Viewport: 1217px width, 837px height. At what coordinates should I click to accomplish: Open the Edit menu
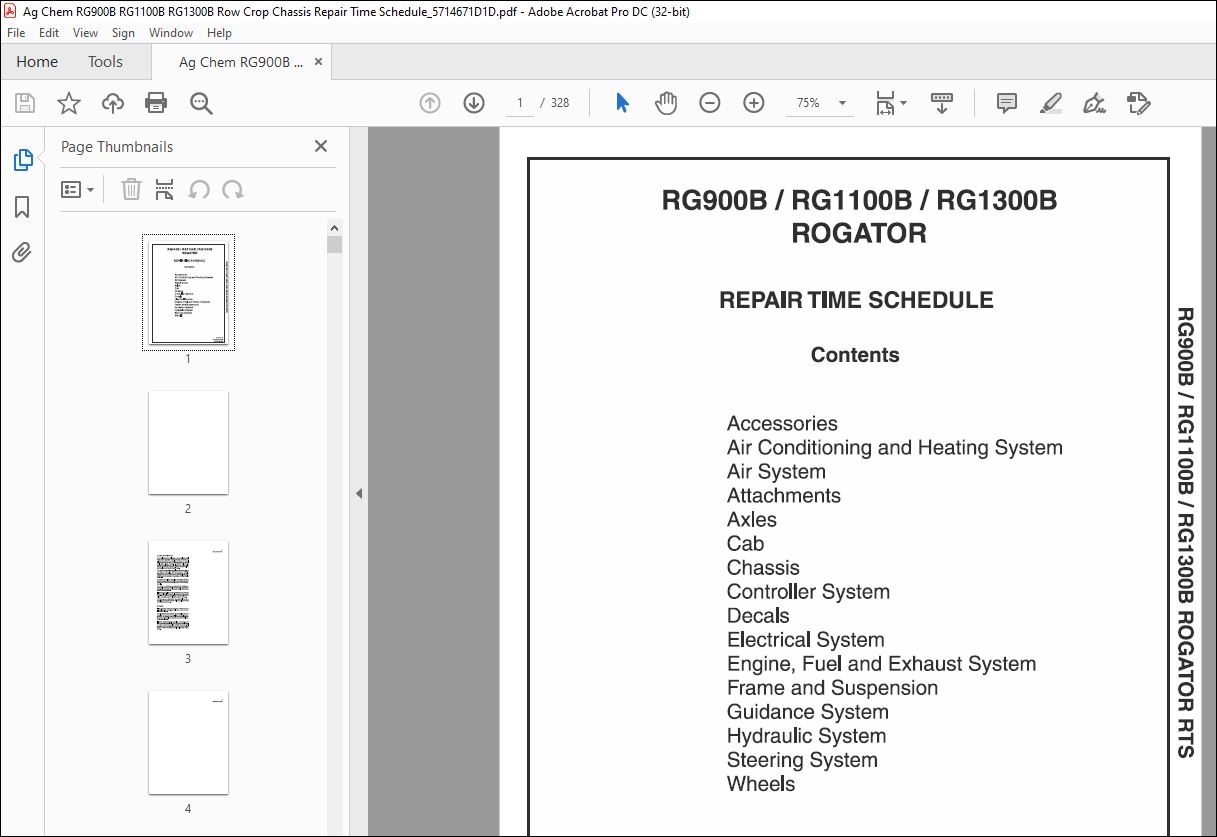pos(49,33)
